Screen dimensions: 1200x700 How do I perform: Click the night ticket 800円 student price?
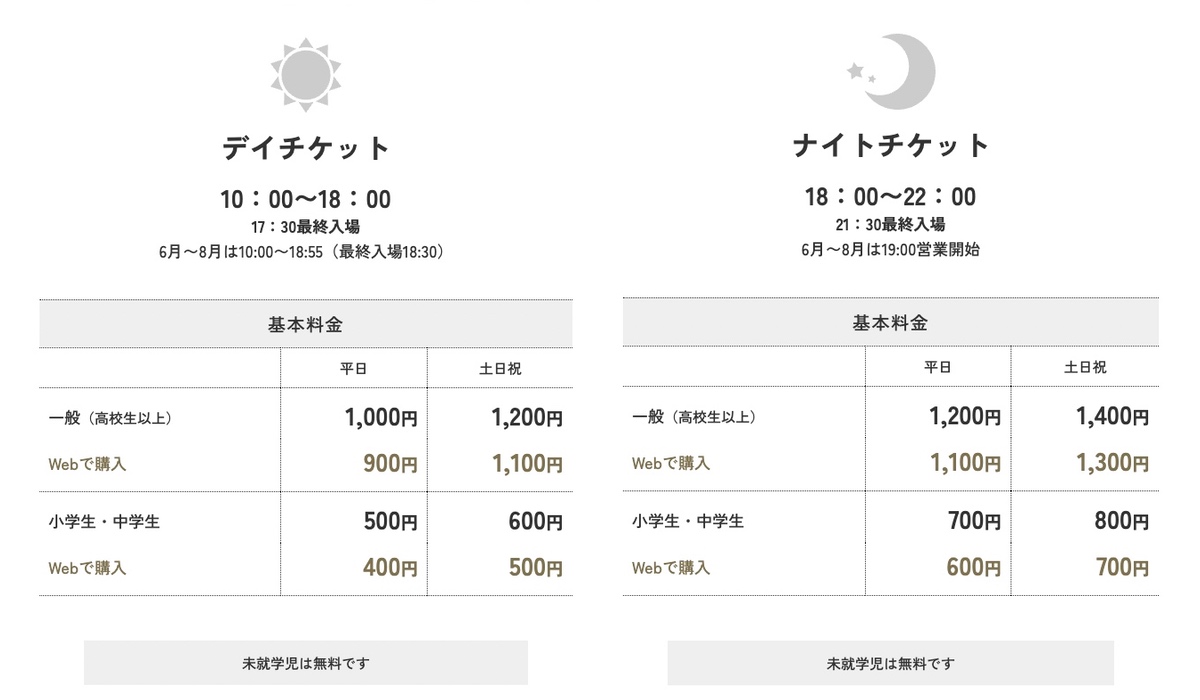1120,521
